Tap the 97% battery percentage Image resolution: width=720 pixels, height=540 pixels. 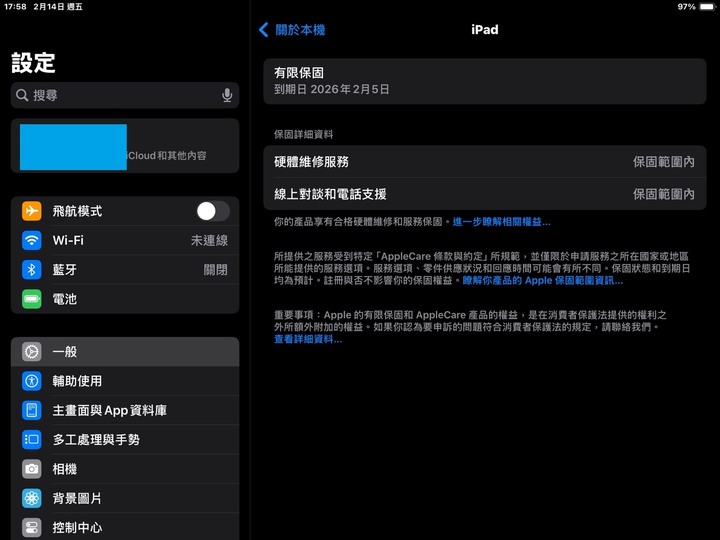(x=686, y=6)
